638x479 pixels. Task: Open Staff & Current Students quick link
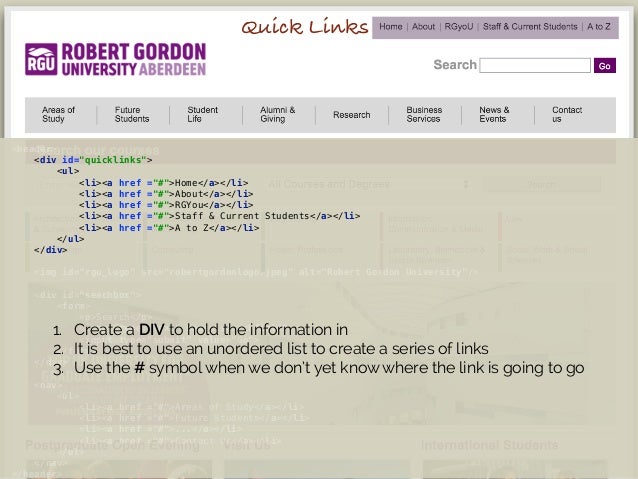[530, 27]
